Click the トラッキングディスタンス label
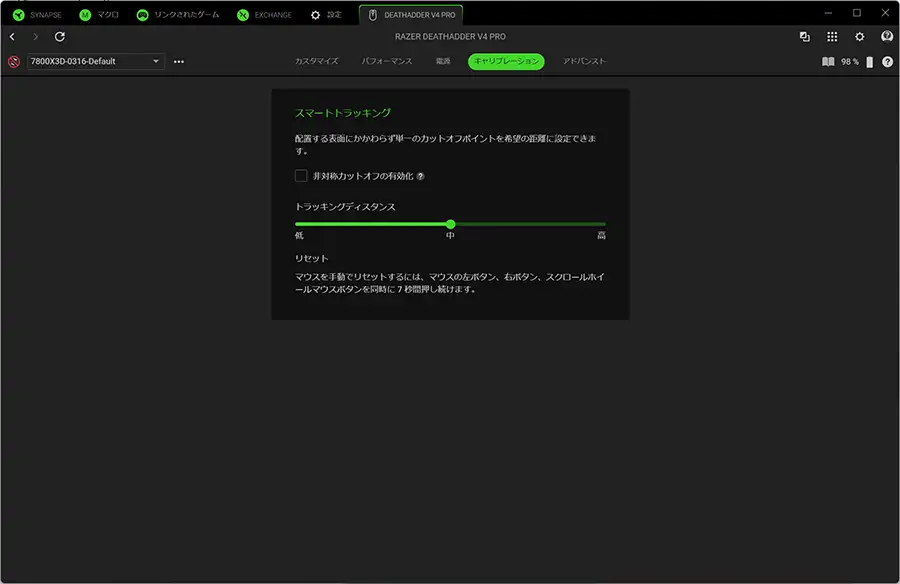The image size is (900, 584). pos(345,207)
